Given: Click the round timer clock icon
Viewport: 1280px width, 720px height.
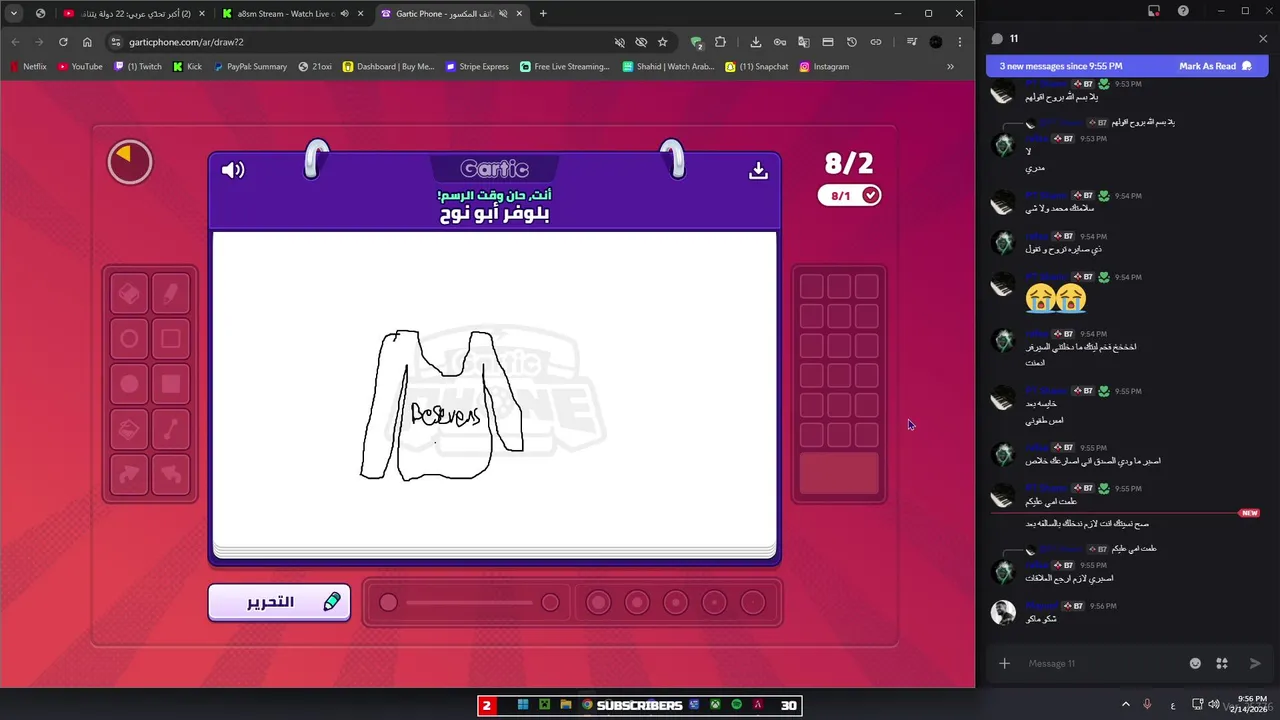Looking at the screenshot, I should click(x=130, y=162).
